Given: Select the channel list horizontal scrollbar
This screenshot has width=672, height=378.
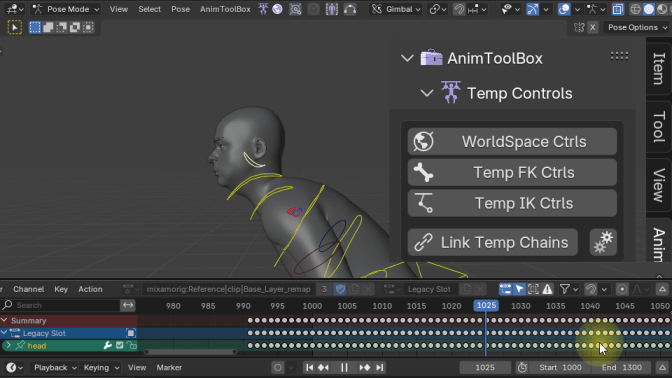Looking at the screenshot, I should (191, 352).
